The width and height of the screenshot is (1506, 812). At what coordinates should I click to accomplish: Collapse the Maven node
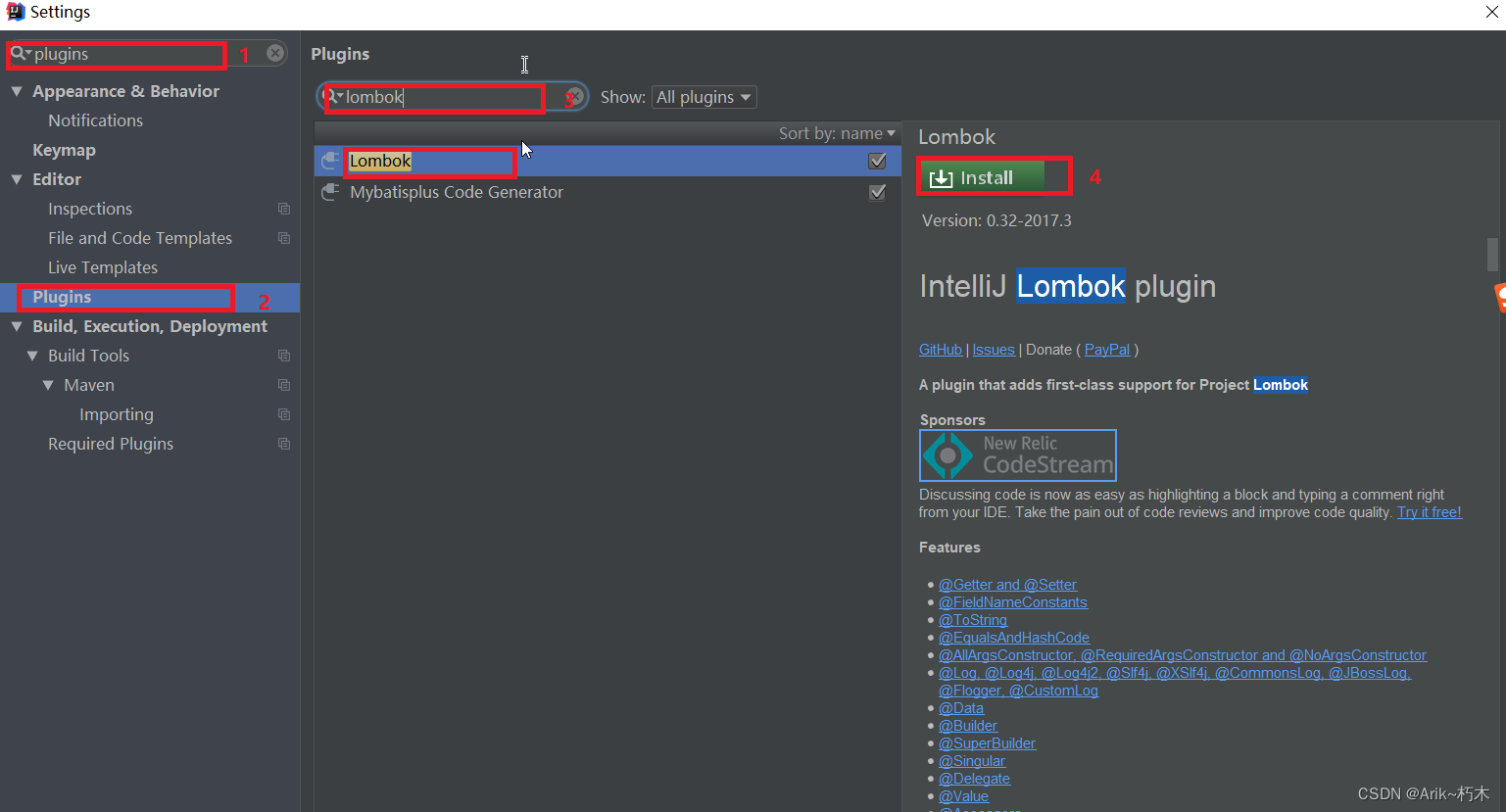pos(48,385)
